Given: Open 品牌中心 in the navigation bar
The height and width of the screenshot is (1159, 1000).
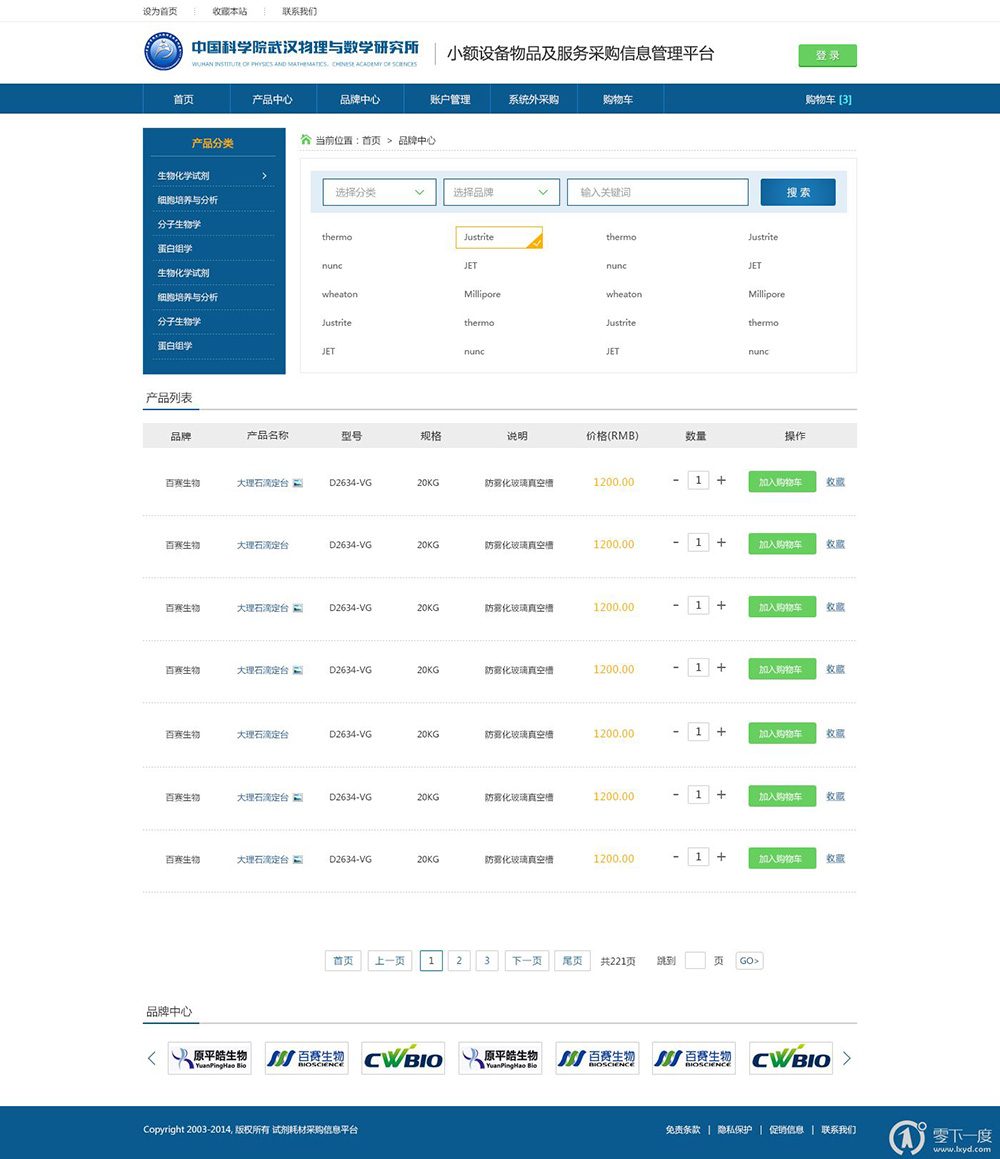Looking at the screenshot, I should pos(360,99).
